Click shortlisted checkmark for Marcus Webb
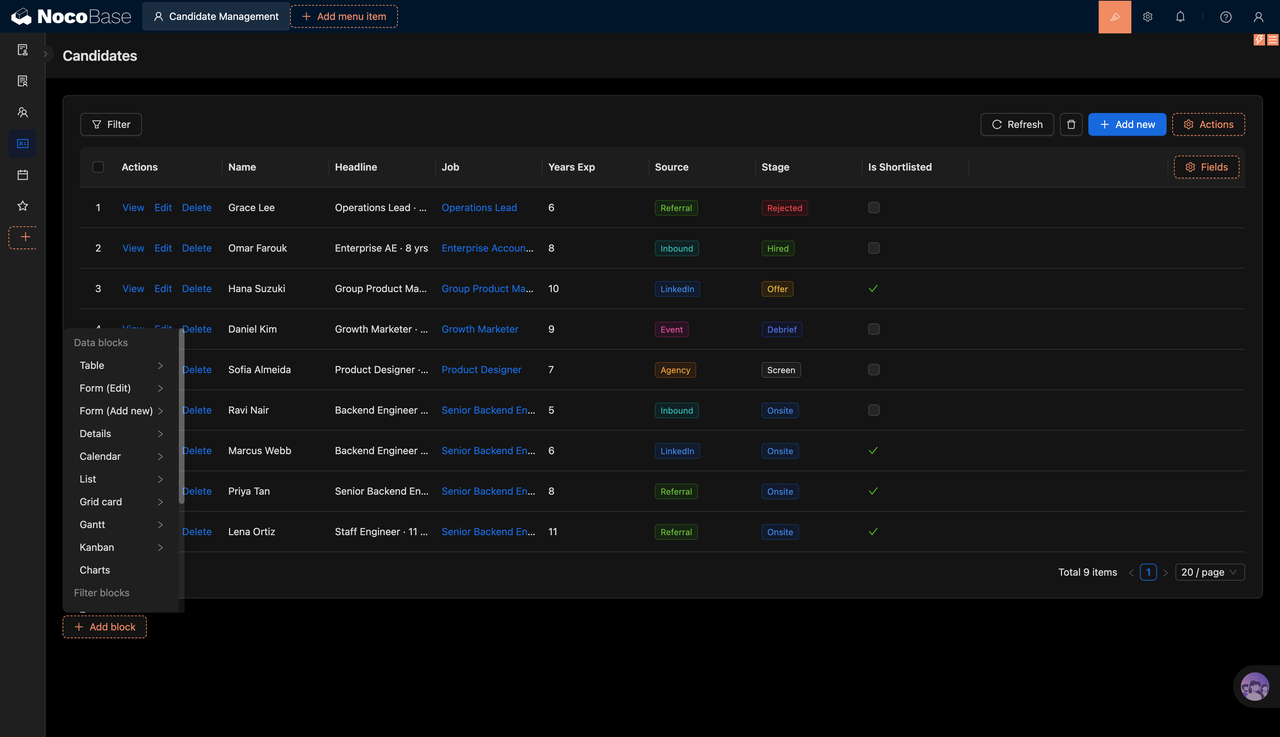The height and width of the screenshot is (737, 1280). (873, 451)
